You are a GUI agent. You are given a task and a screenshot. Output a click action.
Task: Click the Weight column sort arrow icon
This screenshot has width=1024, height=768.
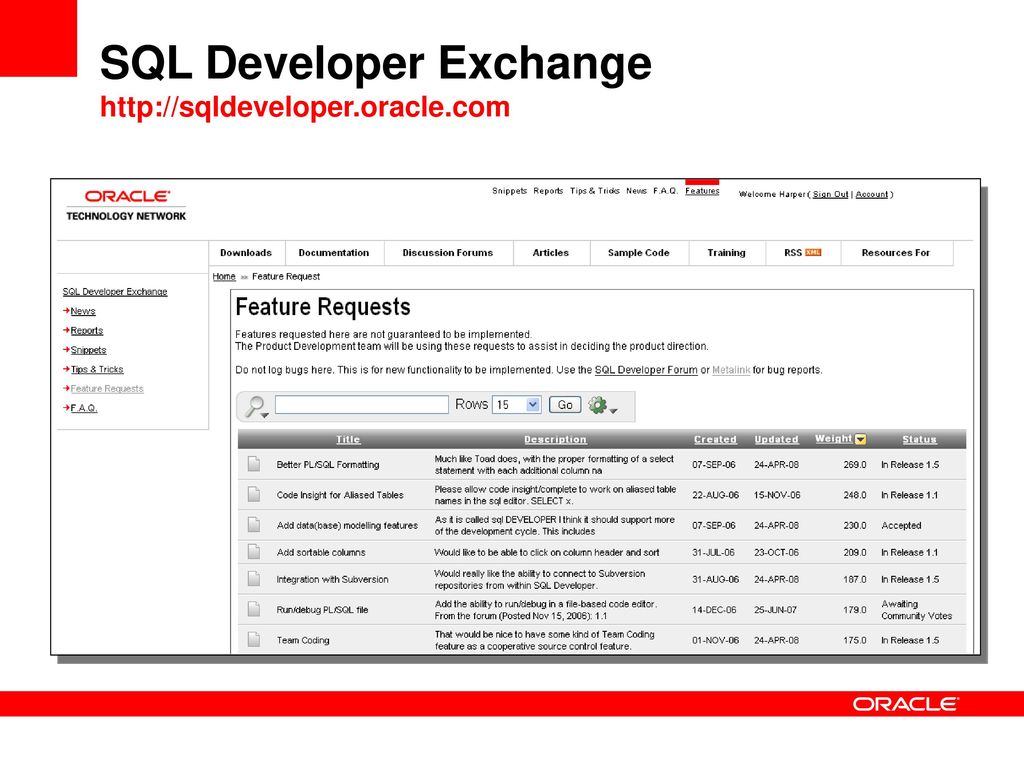click(861, 440)
